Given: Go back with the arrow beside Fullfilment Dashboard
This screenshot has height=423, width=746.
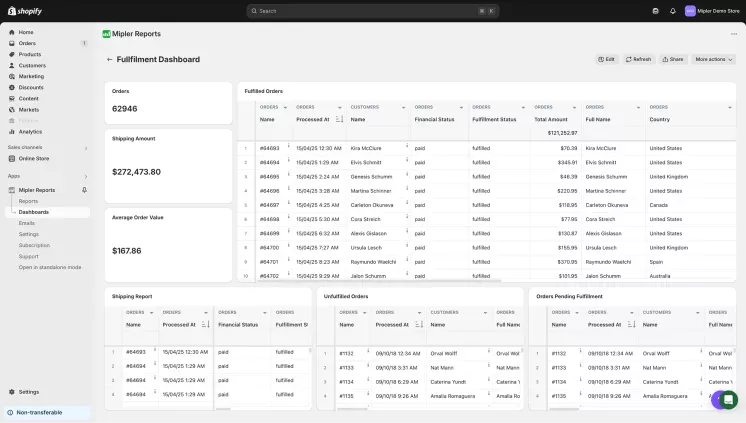Looking at the screenshot, I should click(109, 59).
